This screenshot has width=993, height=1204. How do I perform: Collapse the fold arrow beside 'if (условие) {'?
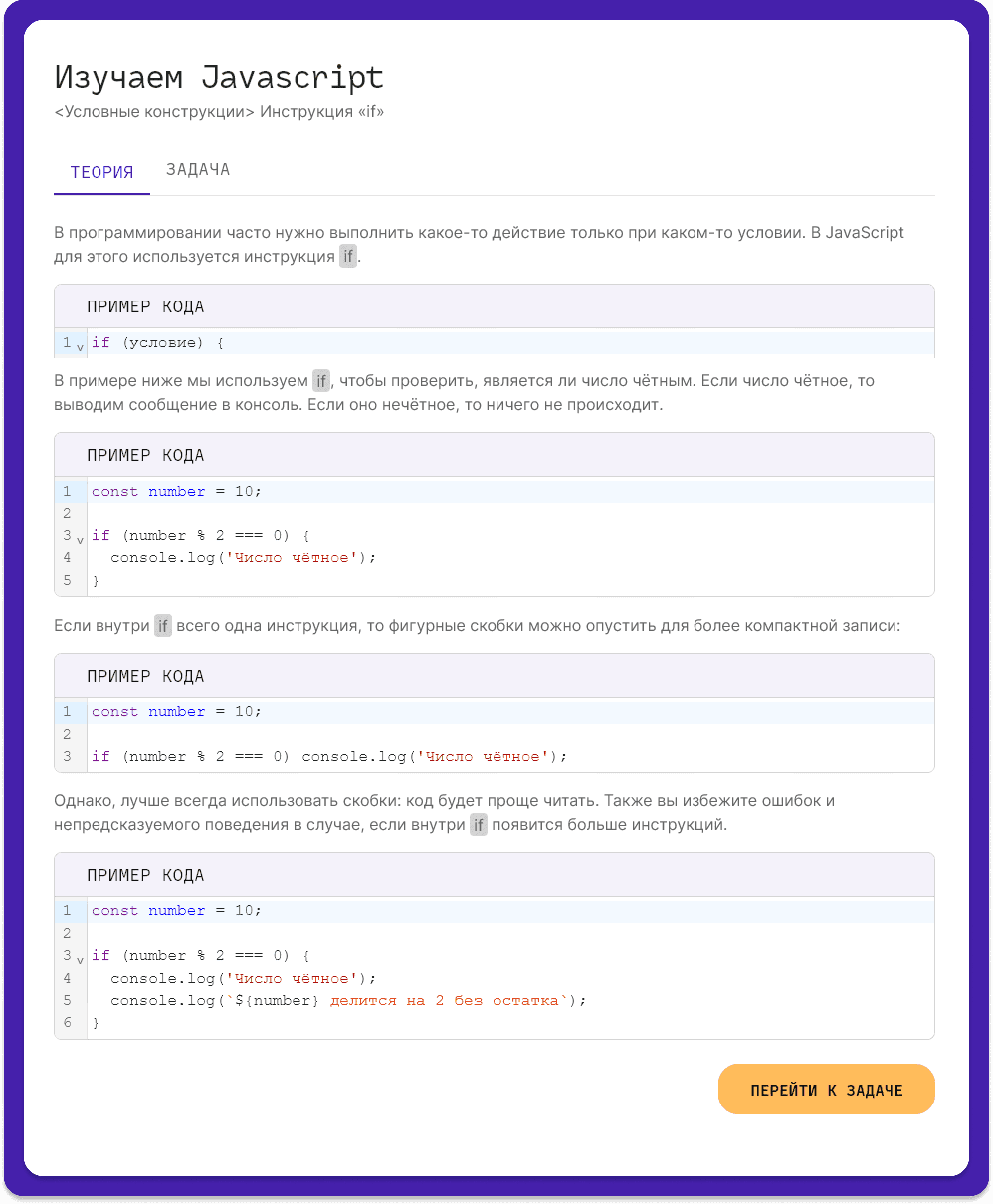(x=80, y=347)
